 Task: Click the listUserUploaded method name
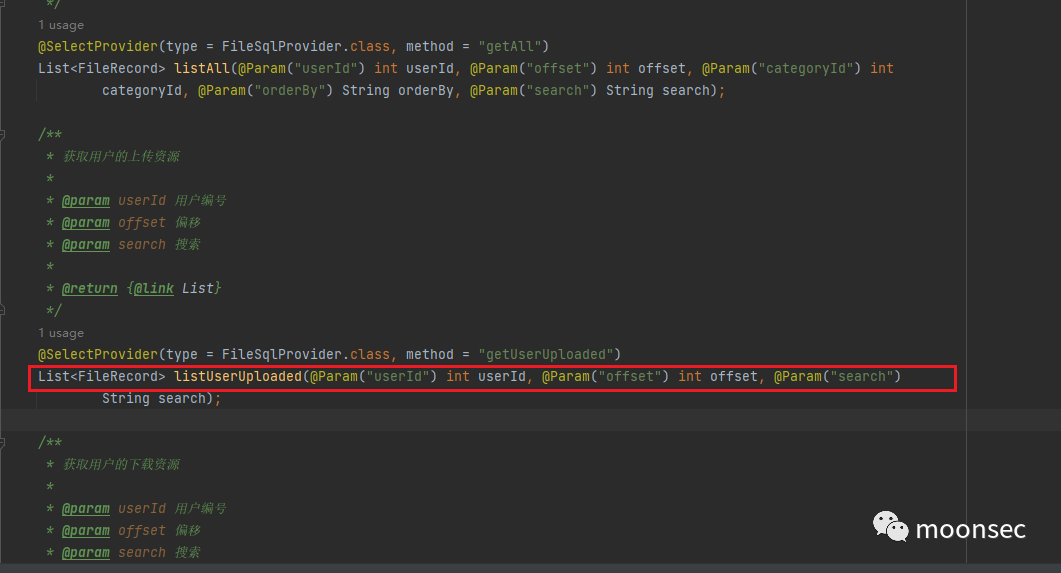pyautogui.click(x=237, y=377)
